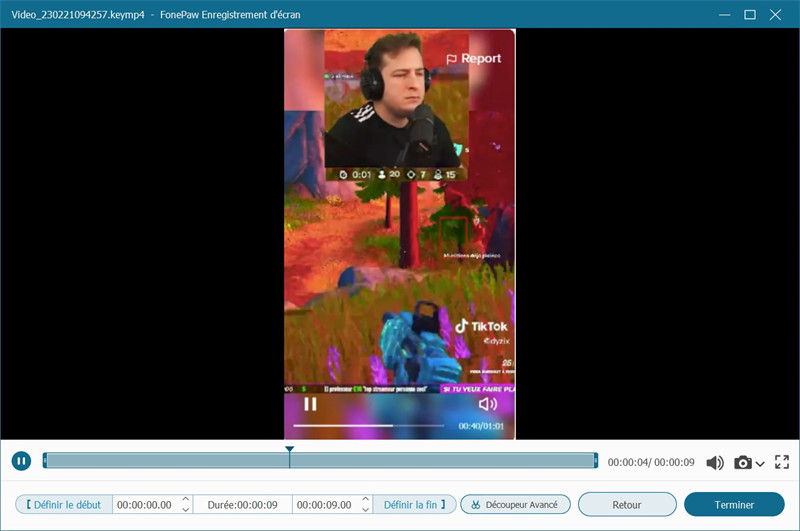The height and width of the screenshot is (531, 800).
Task: Click the Définir la fin button
Action: point(414,504)
